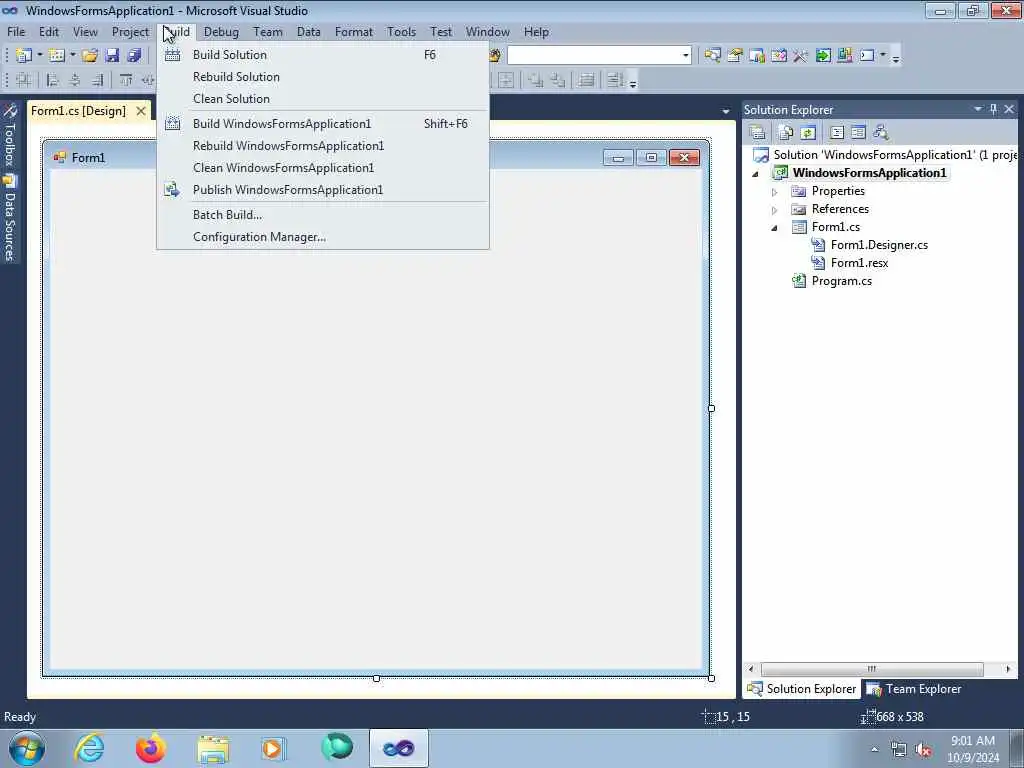This screenshot has height=768, width=1024.
Task: Click the muted volume tray icon
Action: (923, 750)
